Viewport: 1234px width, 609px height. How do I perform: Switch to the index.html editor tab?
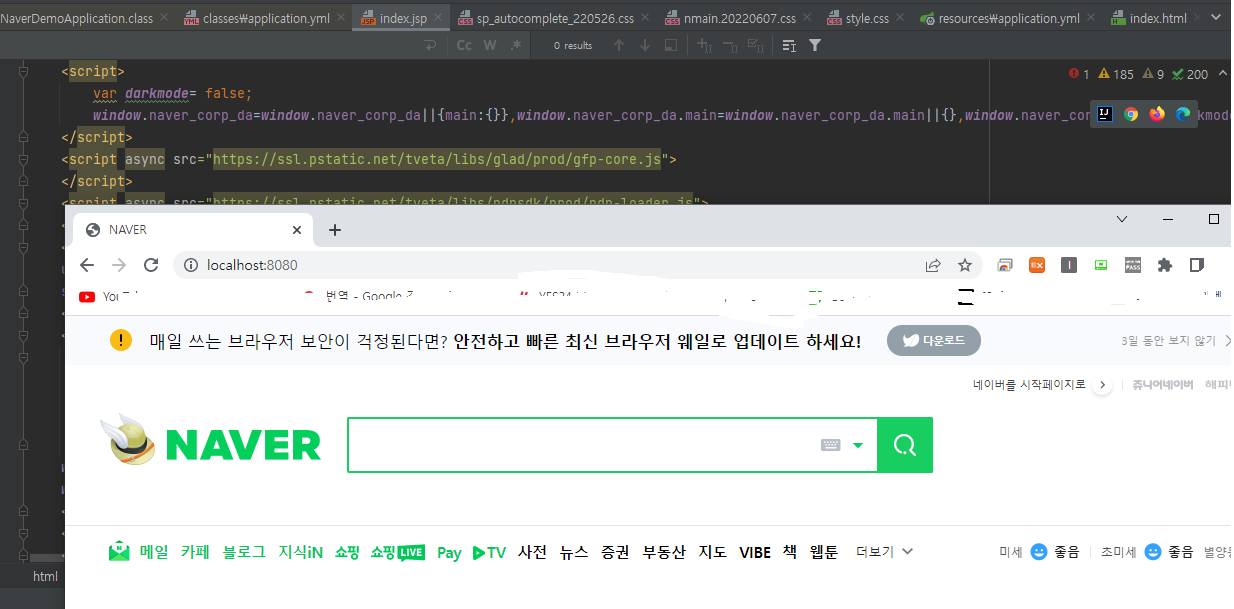[1156, 18]
